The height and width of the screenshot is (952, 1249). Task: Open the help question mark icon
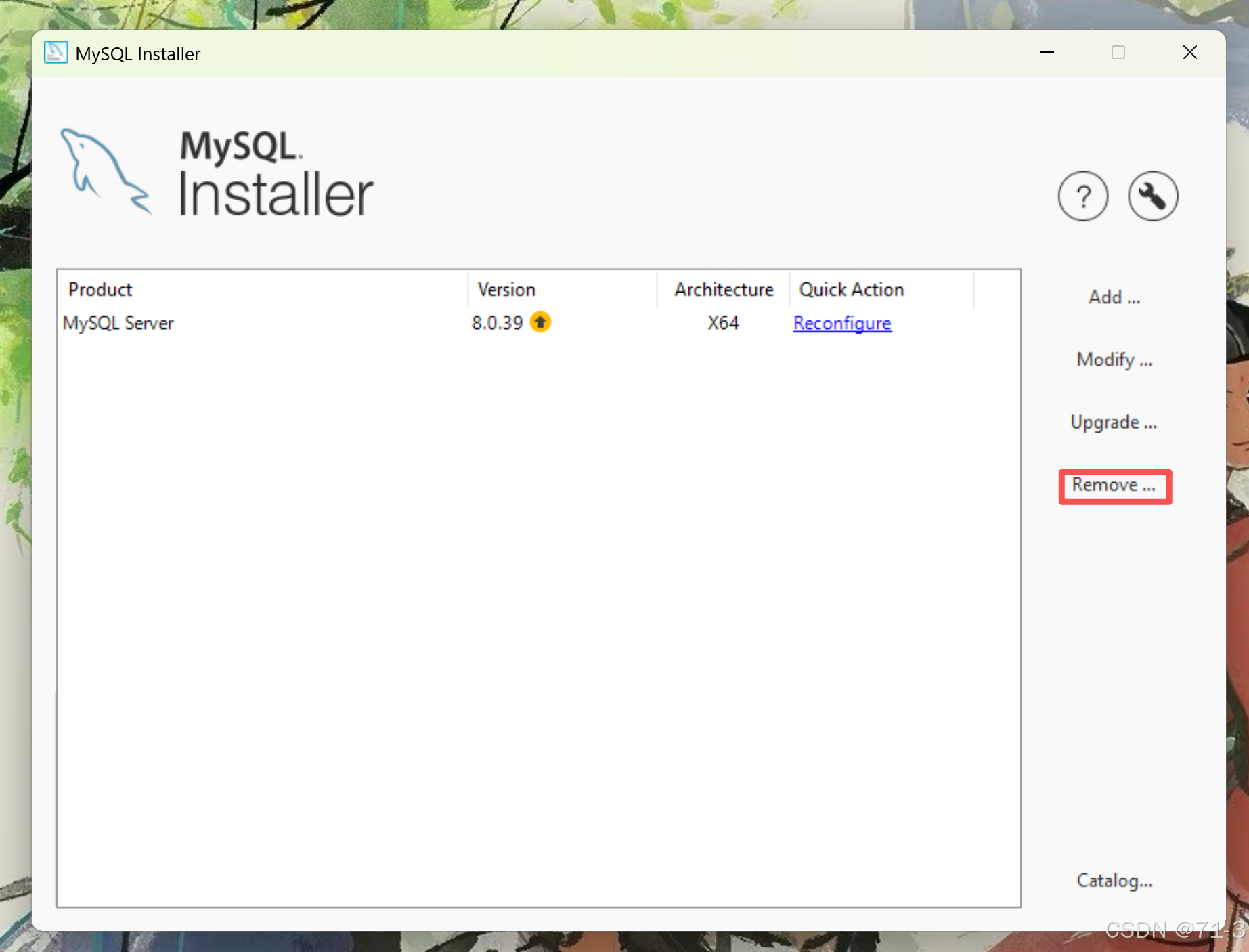[1083, 196]
